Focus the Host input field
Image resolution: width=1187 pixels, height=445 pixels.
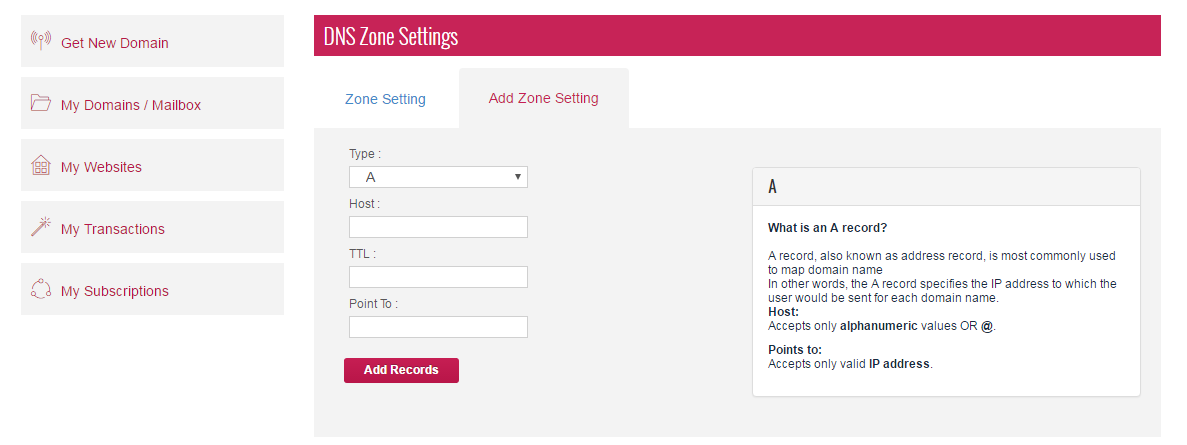pyautogui.click(x=438, y=227)
